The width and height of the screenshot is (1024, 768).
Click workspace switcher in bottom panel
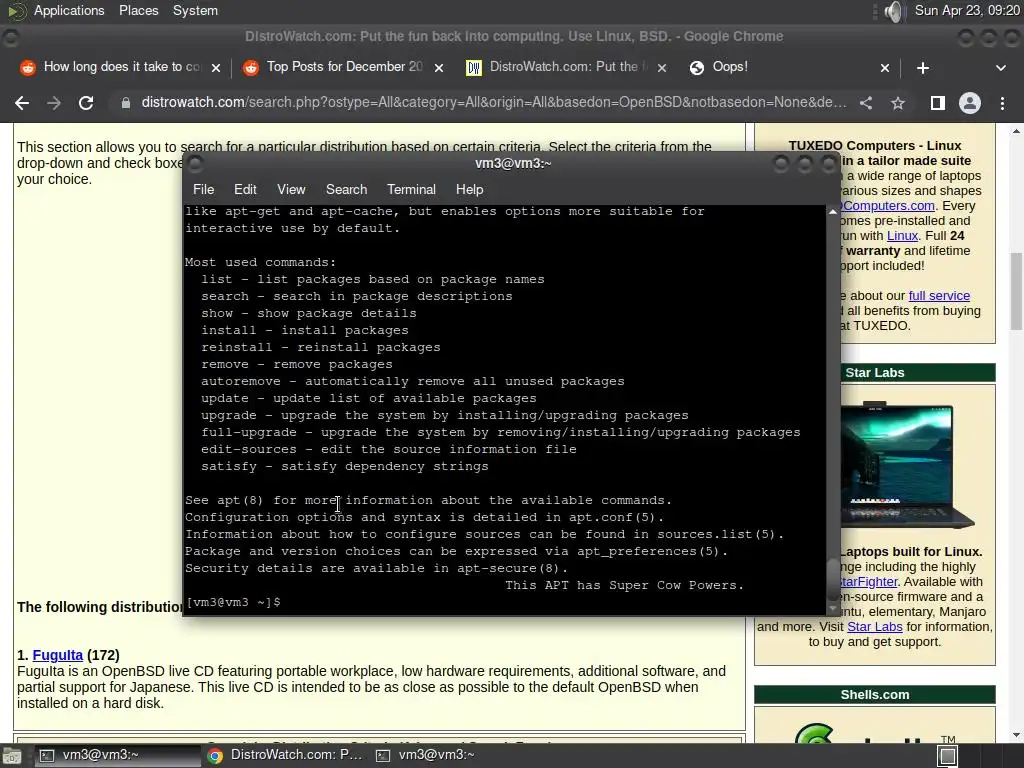click(947, 756)
